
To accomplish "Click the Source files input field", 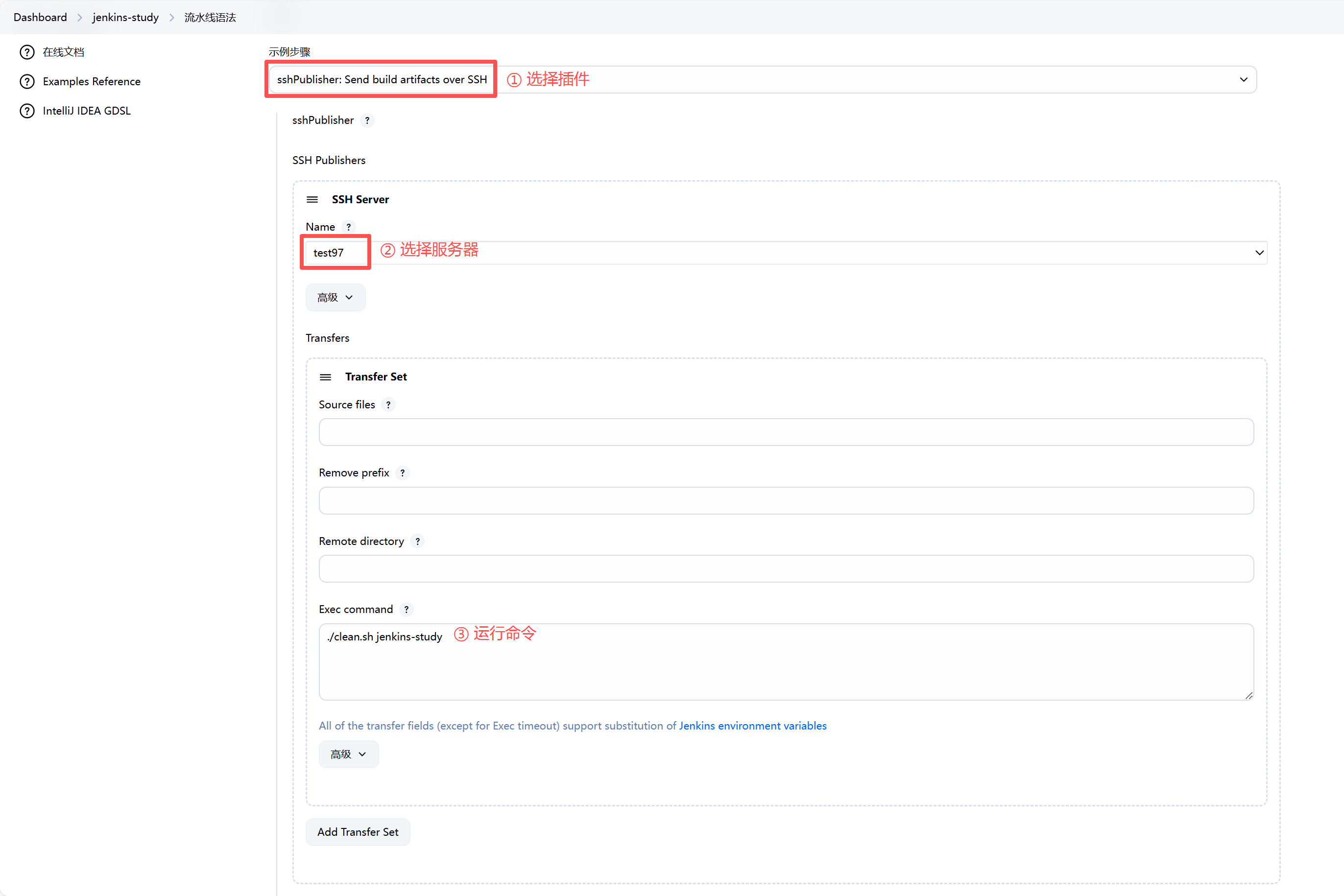I will tap(786, 432).
